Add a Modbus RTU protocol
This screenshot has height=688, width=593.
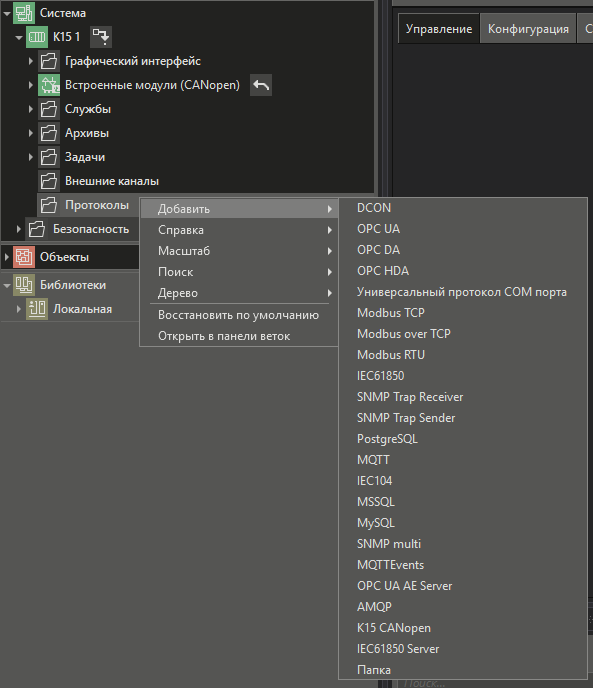click(463, 355)
